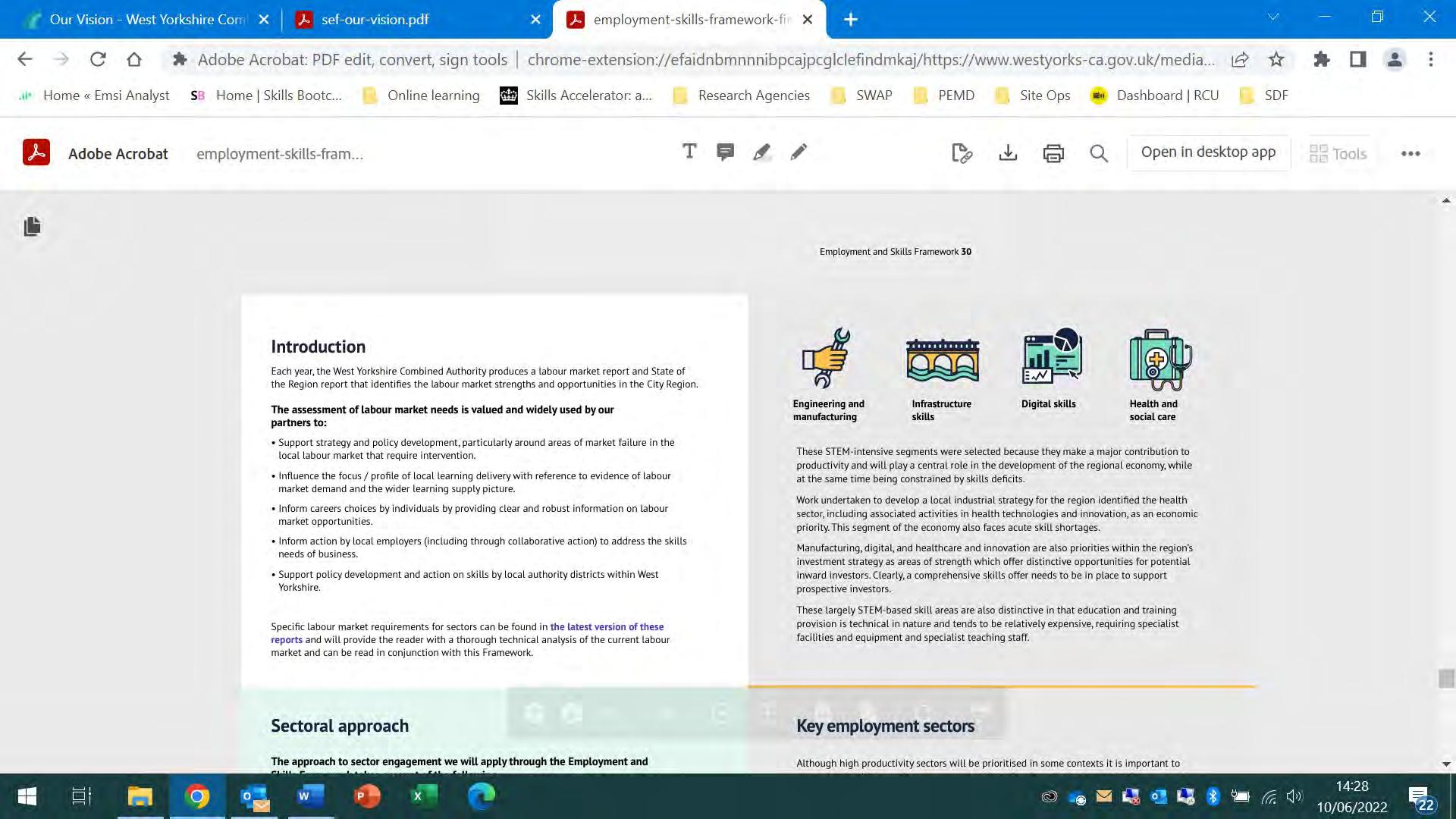
Task: Open the page thumbnails panel icon
Action: click(x=32, y=226)
